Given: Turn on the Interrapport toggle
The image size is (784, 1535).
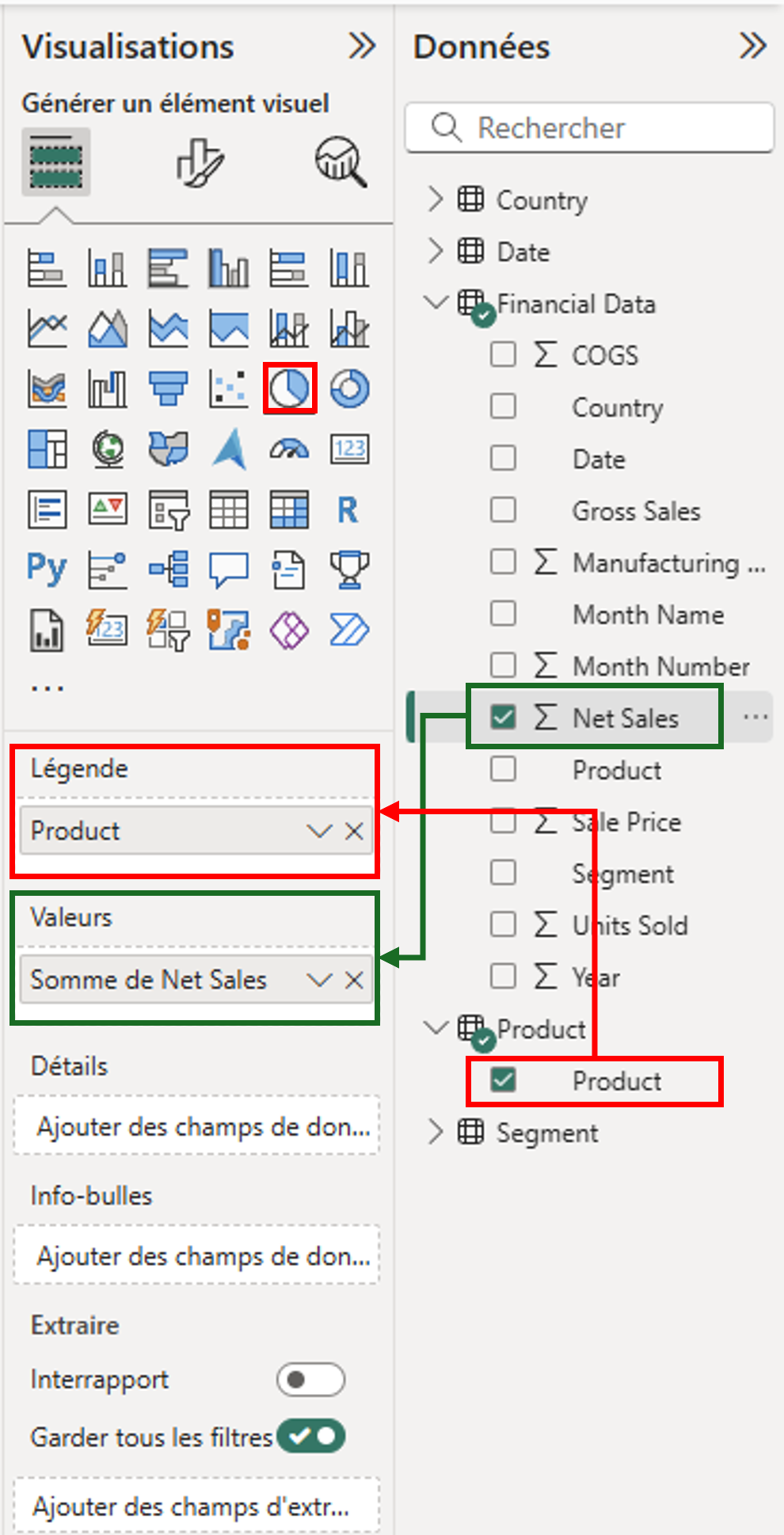Looking at the screenshot, I should [x=310, y=1380].
